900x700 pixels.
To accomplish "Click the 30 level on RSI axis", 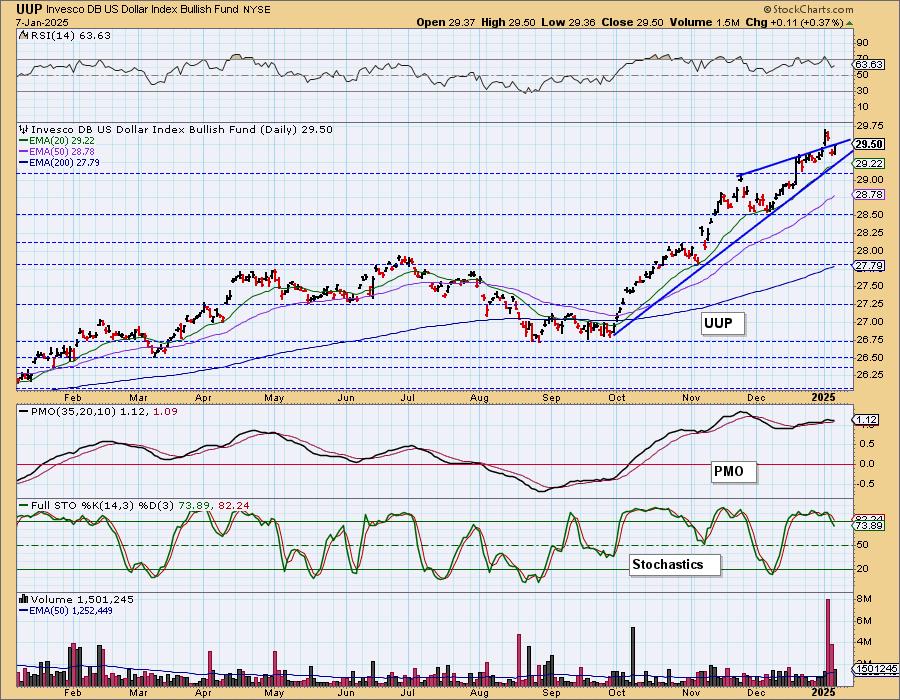I will [x=862, y=91].
